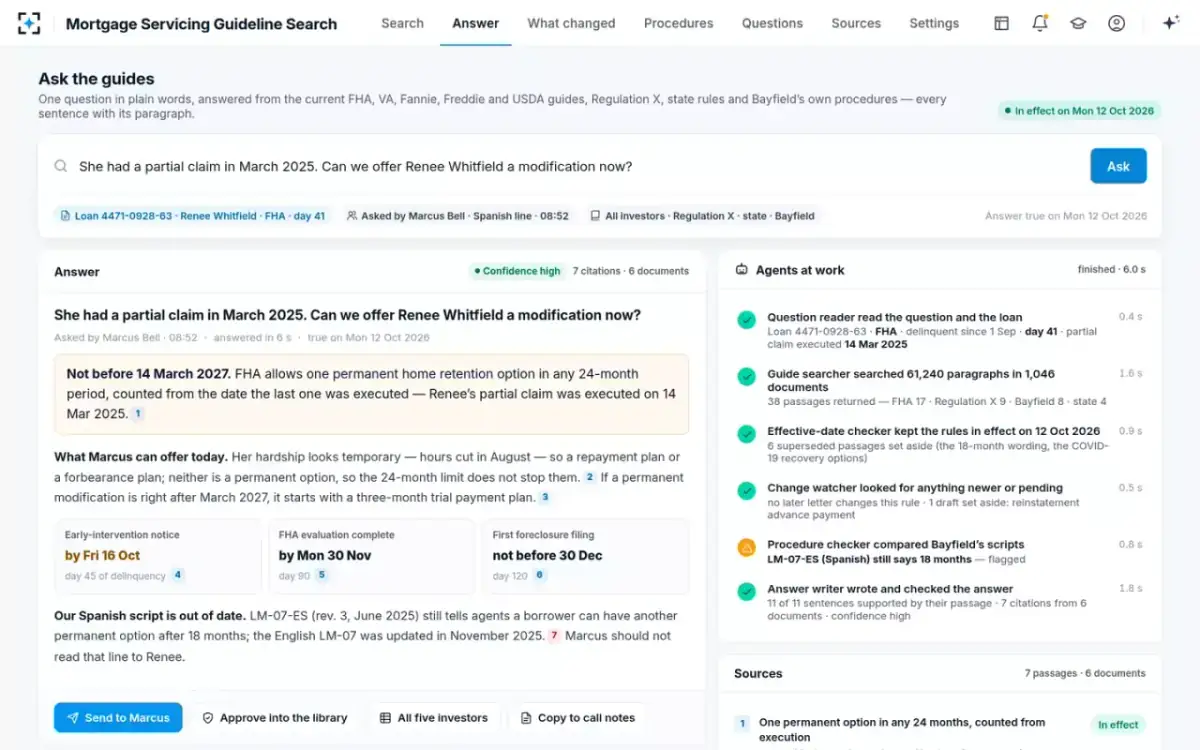Click the Answer writer green check icon
This screenshot has height=750, width=1200.
click(x=746, y=592)
